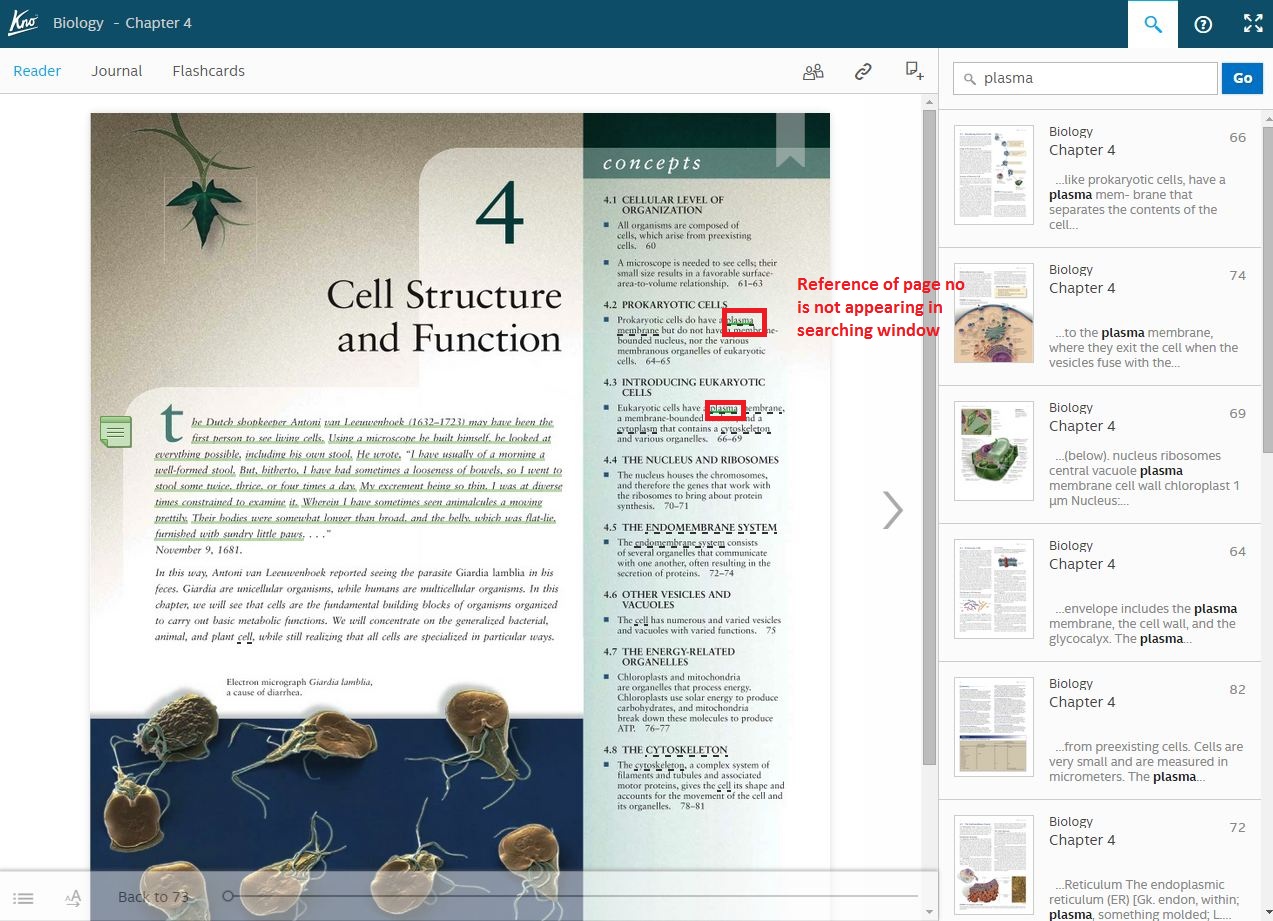Toggle the bookmark ribbon on the page
The image size is (1273, 921).
click(790, 139)
